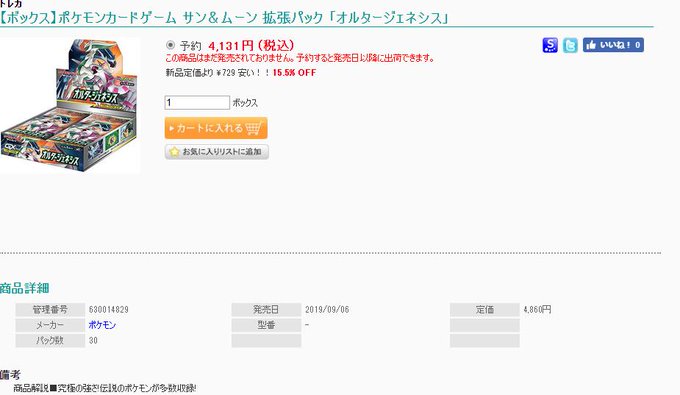The image size is (680, 395).
Task: Click the product title link 【ボックス】ポケモンカードゲーム
Action: tap(224, 18)
